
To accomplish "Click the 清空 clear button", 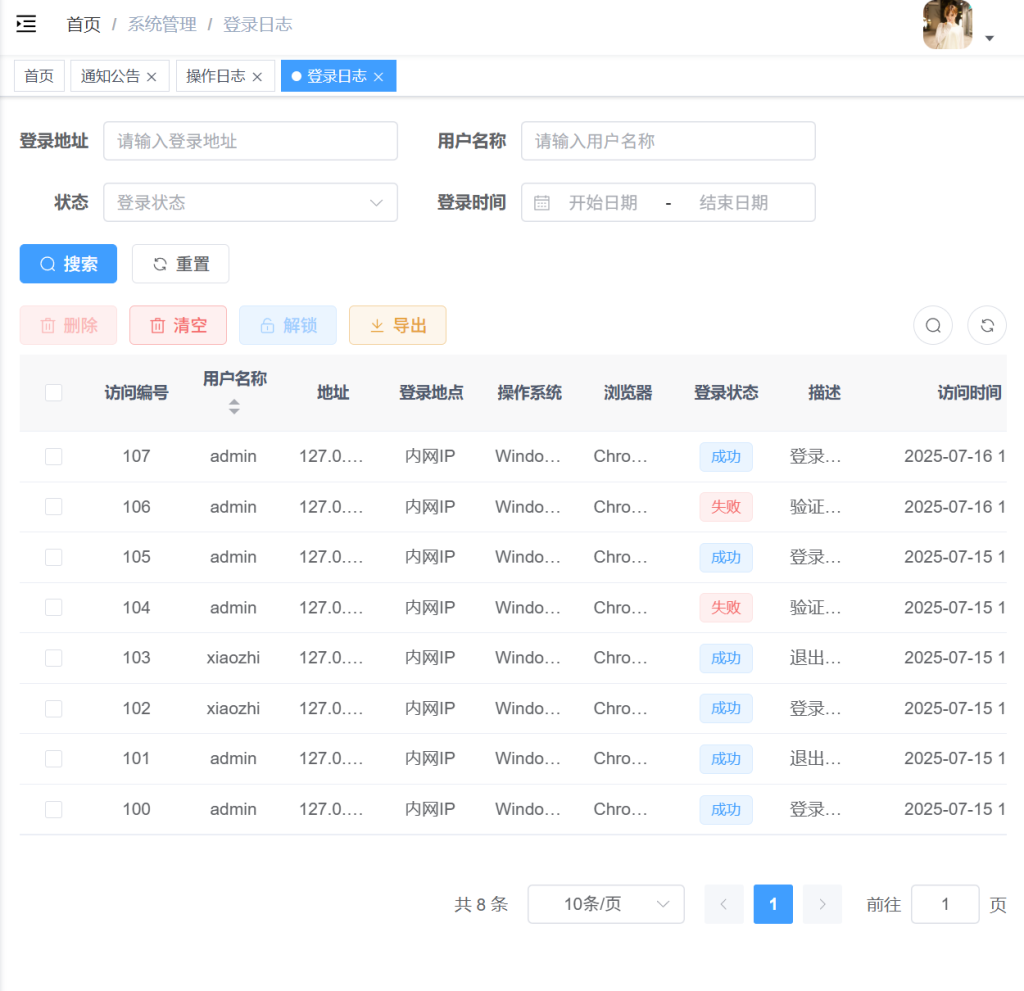I will click(178, 325).
